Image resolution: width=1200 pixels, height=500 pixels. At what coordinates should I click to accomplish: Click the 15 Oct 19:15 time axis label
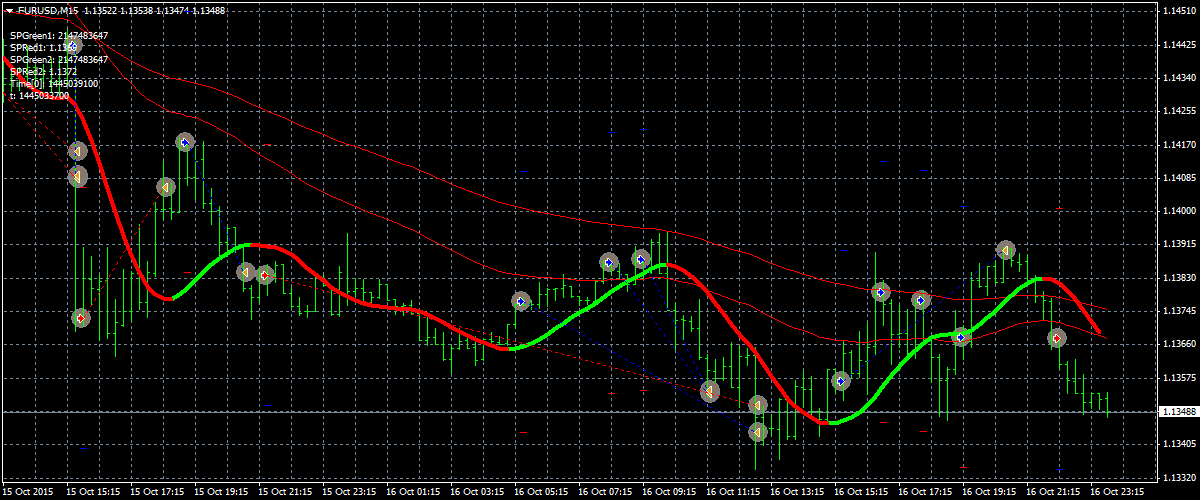click(x=222, y=492)
